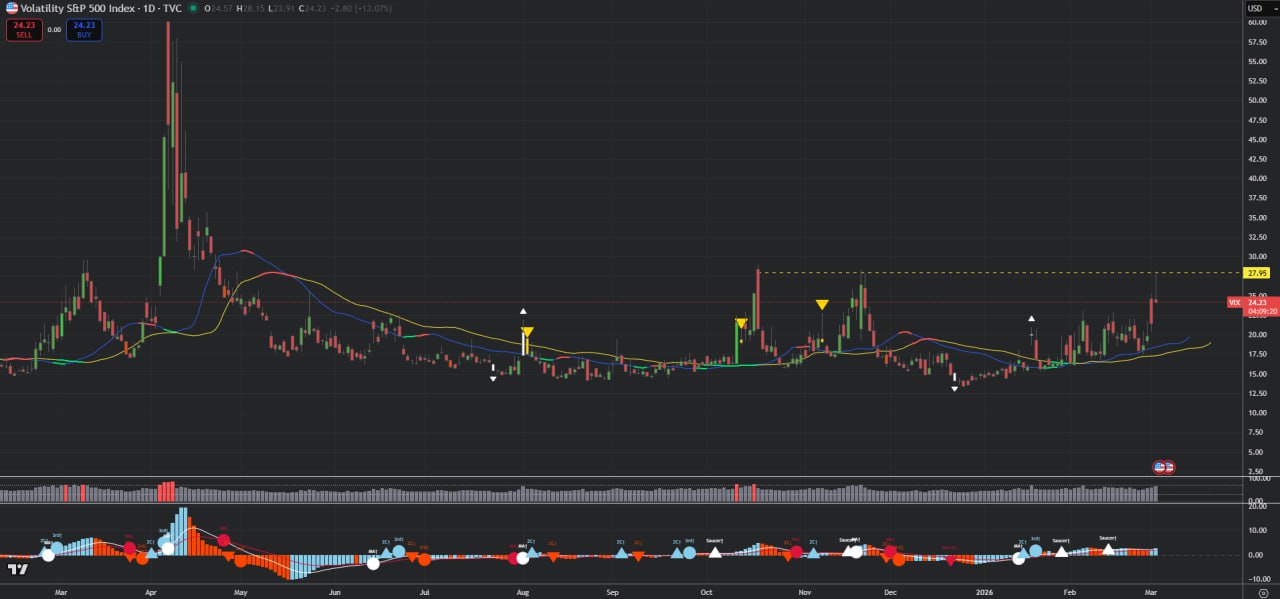This screenshot has width=1280, height=599.
Task: Click the white up-triangle marker in January
Action: coord(1032,318)
